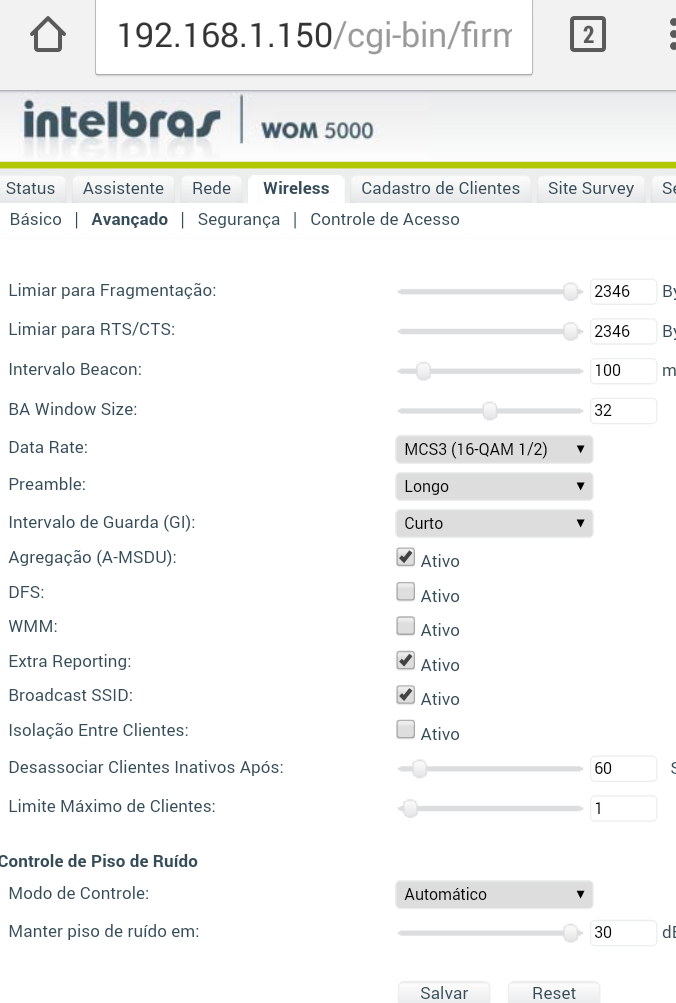Image resolution: width=676 pixels, height=1003 pixels.
Task: Click the BA Window Size slider handle
Action: 490,410
